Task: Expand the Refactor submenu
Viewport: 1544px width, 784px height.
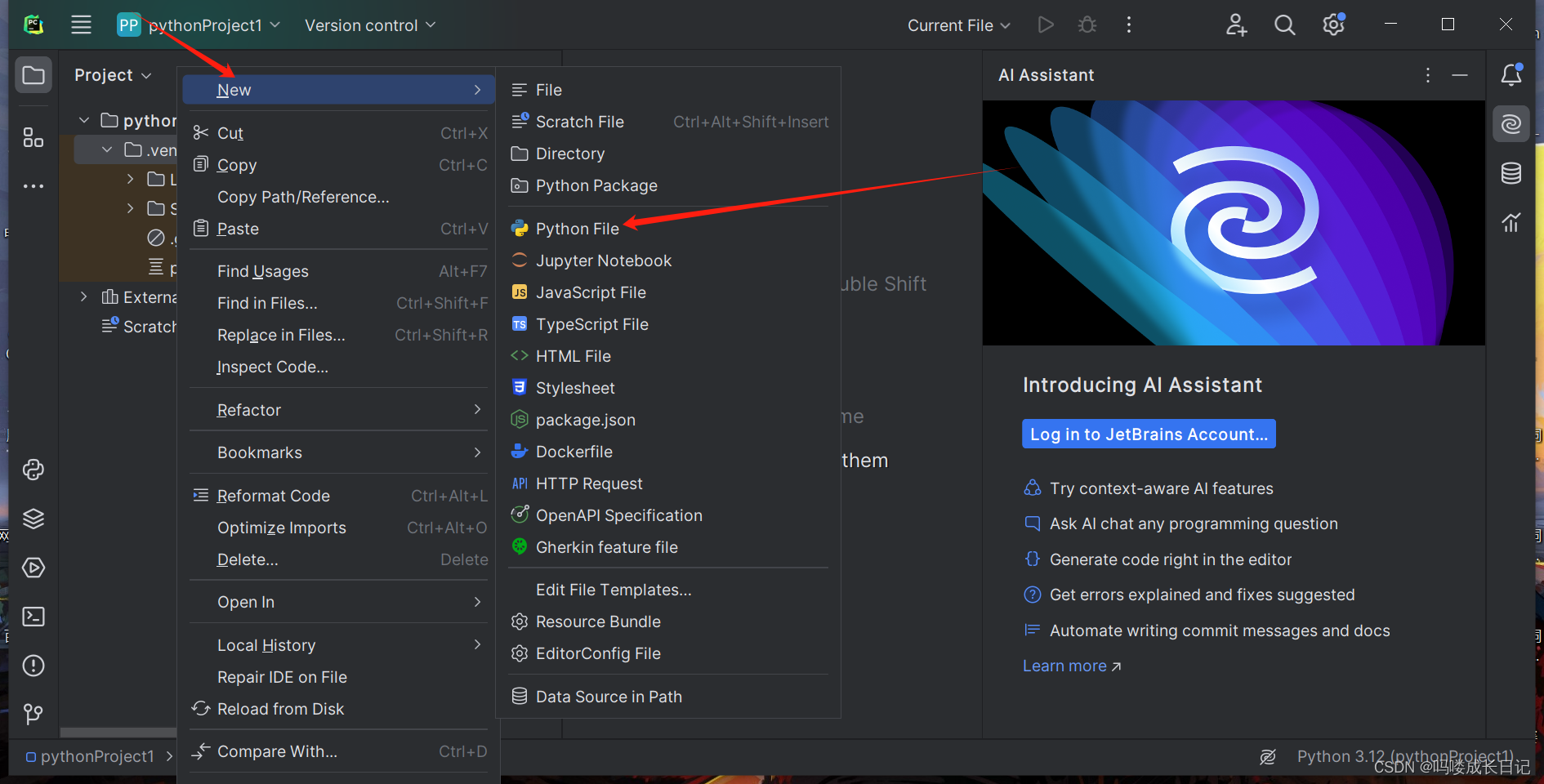Action: (339, 410)
